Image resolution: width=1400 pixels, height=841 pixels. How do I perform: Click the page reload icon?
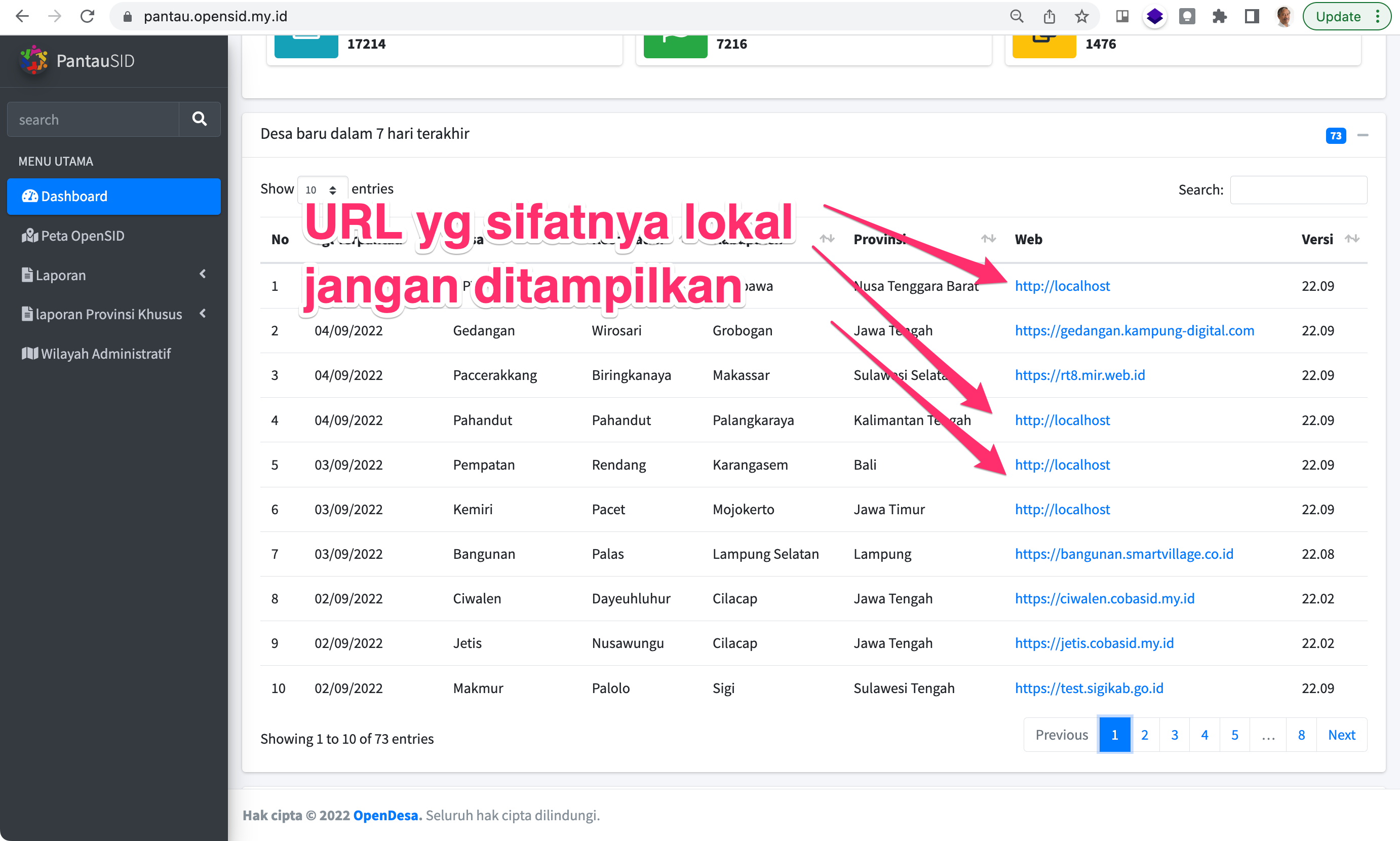click(87, 16)
